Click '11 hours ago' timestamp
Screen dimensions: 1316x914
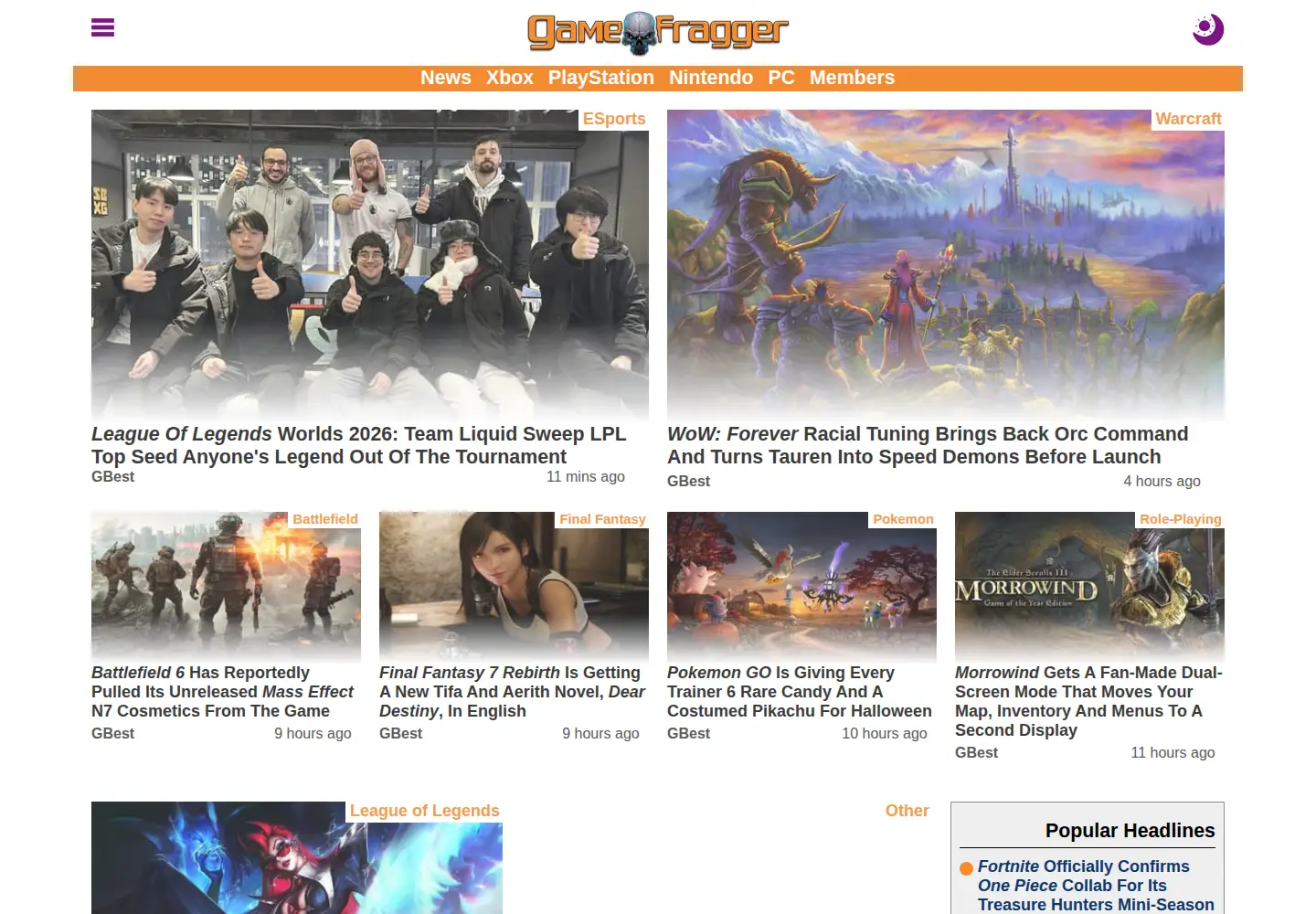(1173, 753)
